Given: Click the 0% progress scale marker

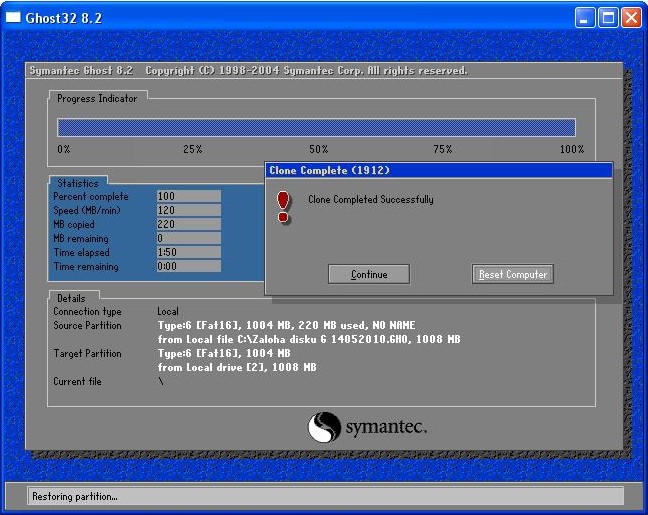Looking at the screenshot, I should (x=64, y=149).
